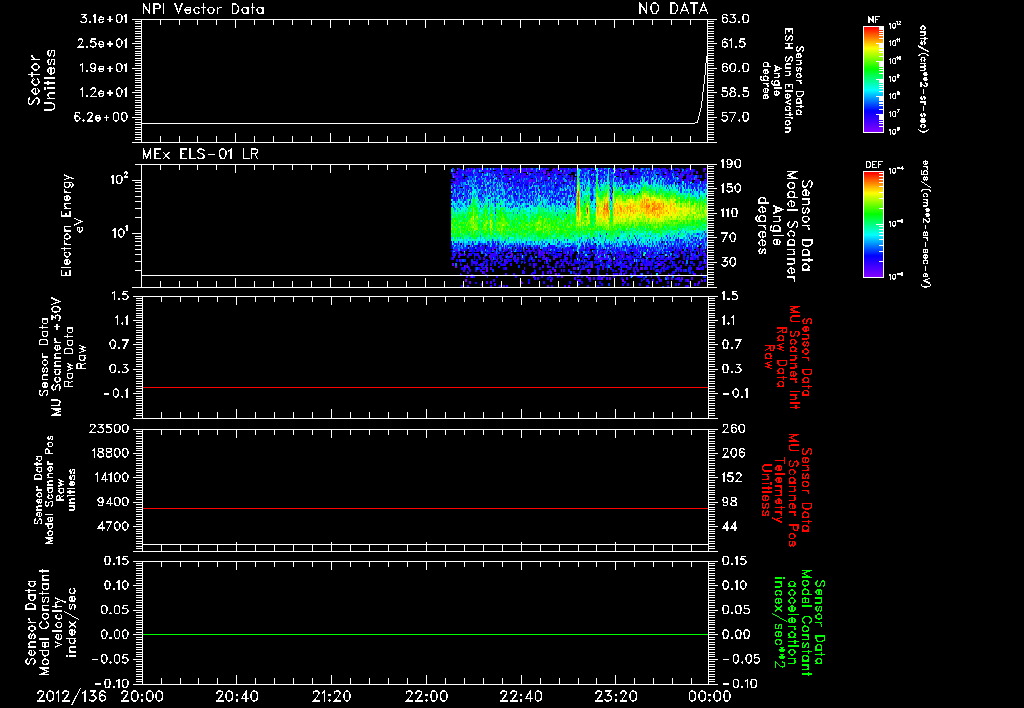Click the '6.2e+00' sector tick value

click(x=103, y=117)
